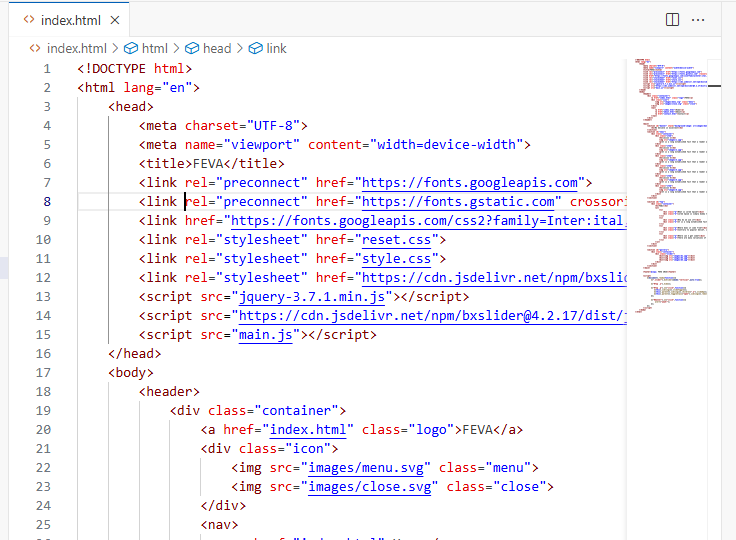Click the html symbol icon in breadcrumbs

tap(130, 48)
